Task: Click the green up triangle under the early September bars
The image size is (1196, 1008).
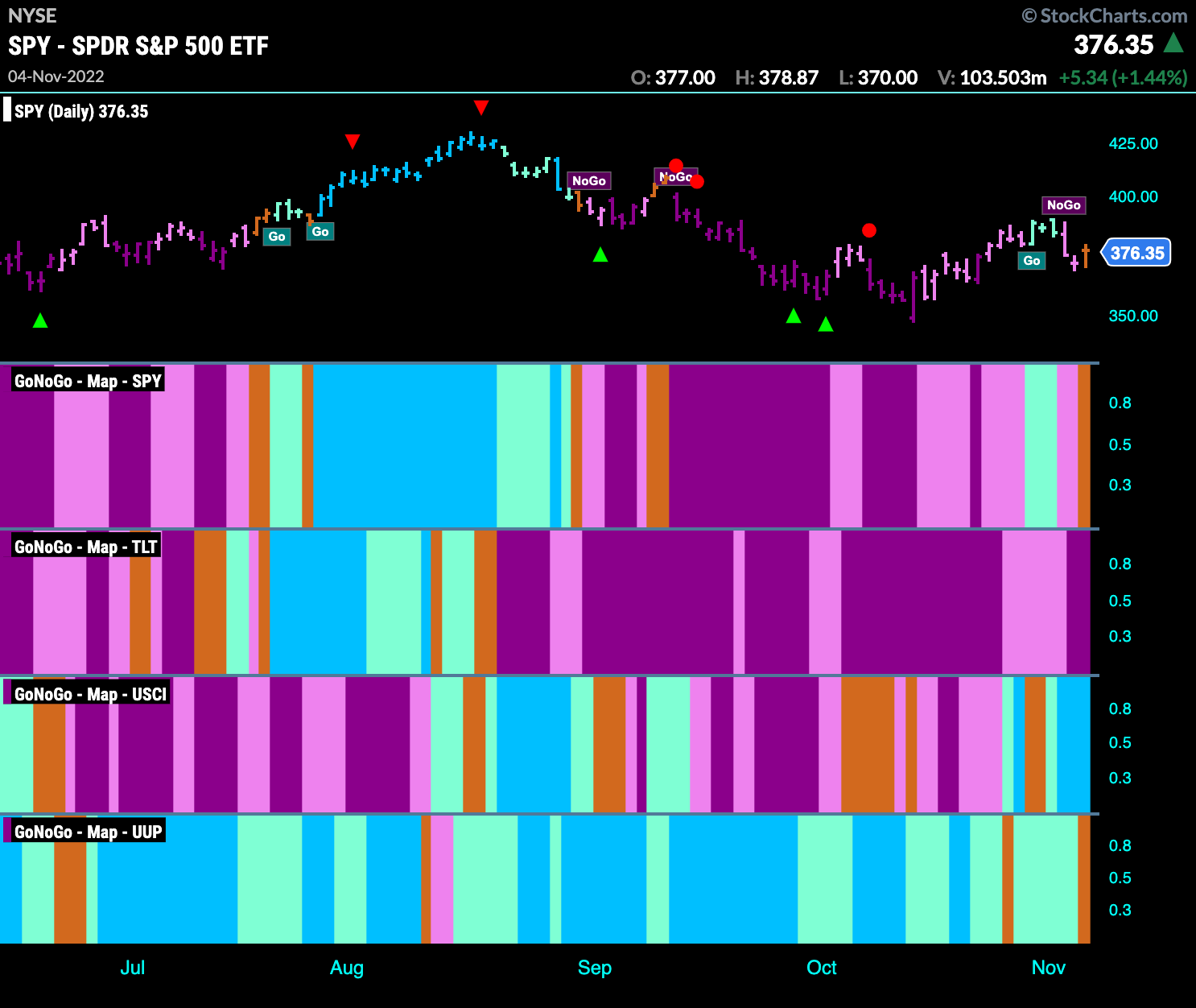Action: [x=600, y=254]
